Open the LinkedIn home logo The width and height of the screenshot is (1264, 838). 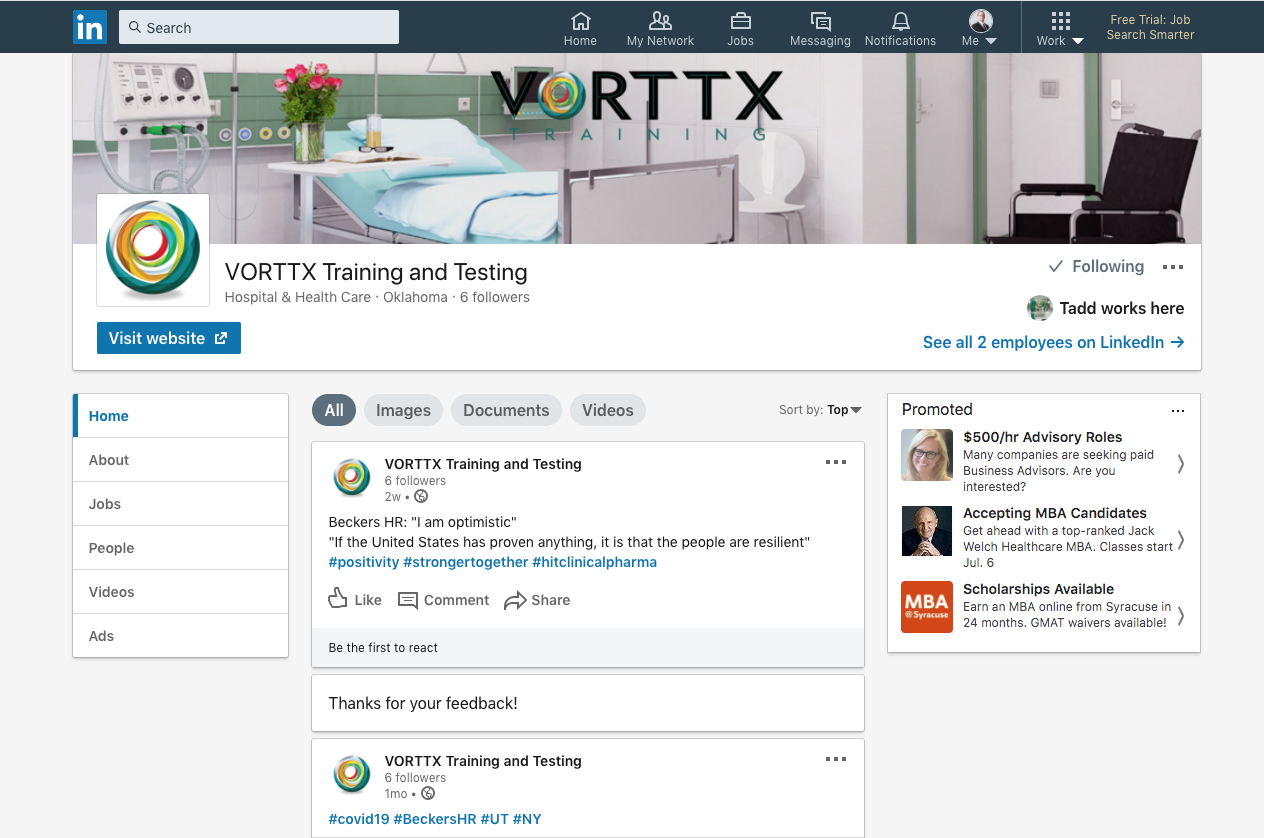90,27
